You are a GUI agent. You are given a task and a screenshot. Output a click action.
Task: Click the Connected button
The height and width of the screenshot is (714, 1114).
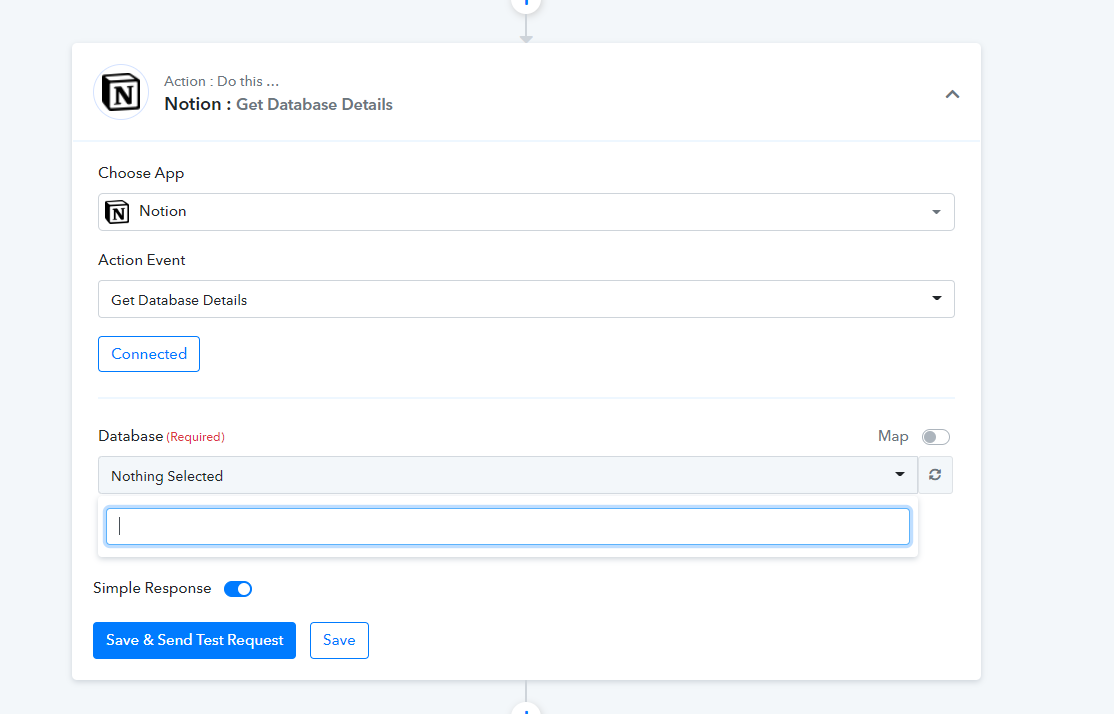click(x=148, y=354)
